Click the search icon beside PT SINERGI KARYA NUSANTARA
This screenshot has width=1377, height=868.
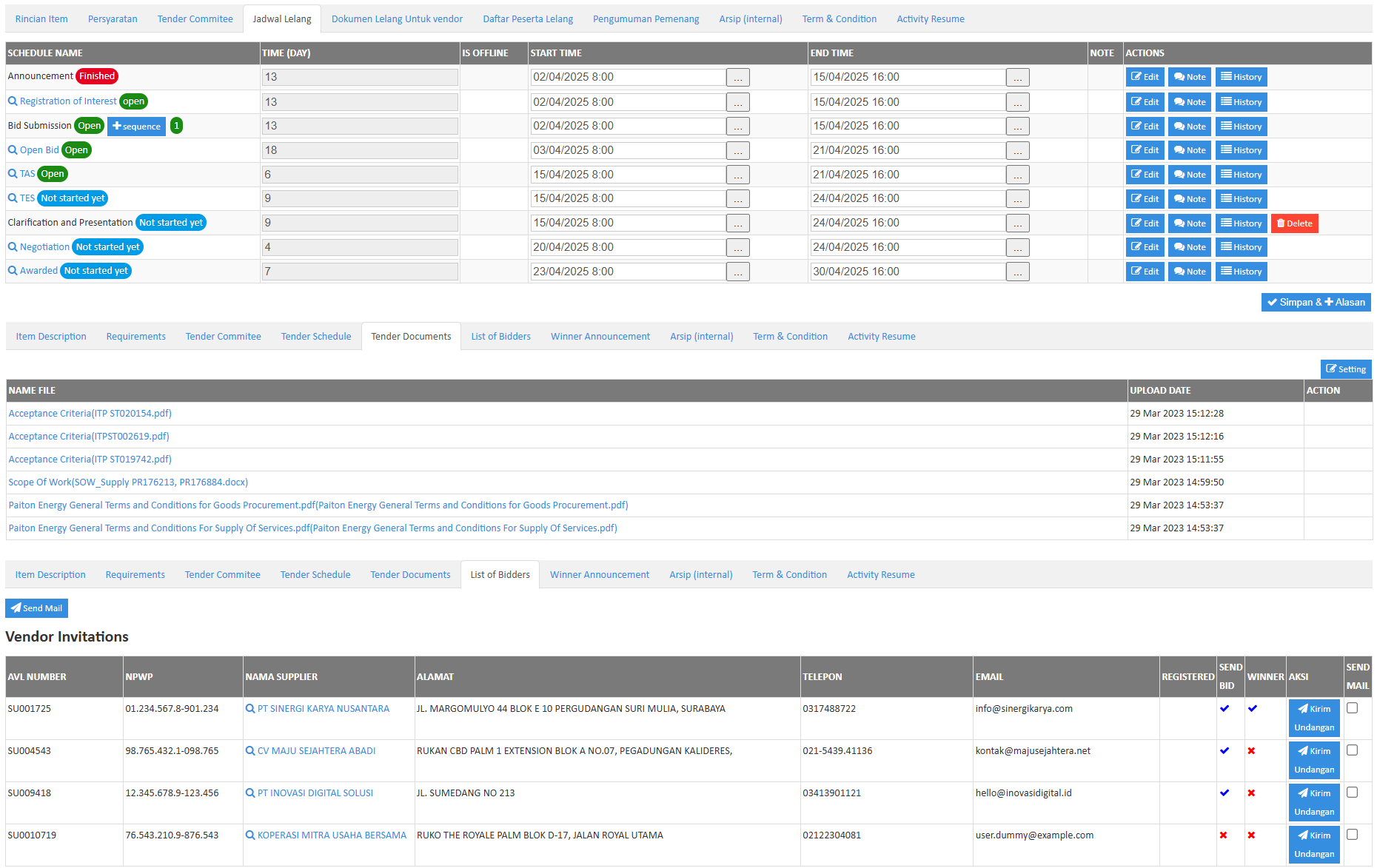click(251, 708)
